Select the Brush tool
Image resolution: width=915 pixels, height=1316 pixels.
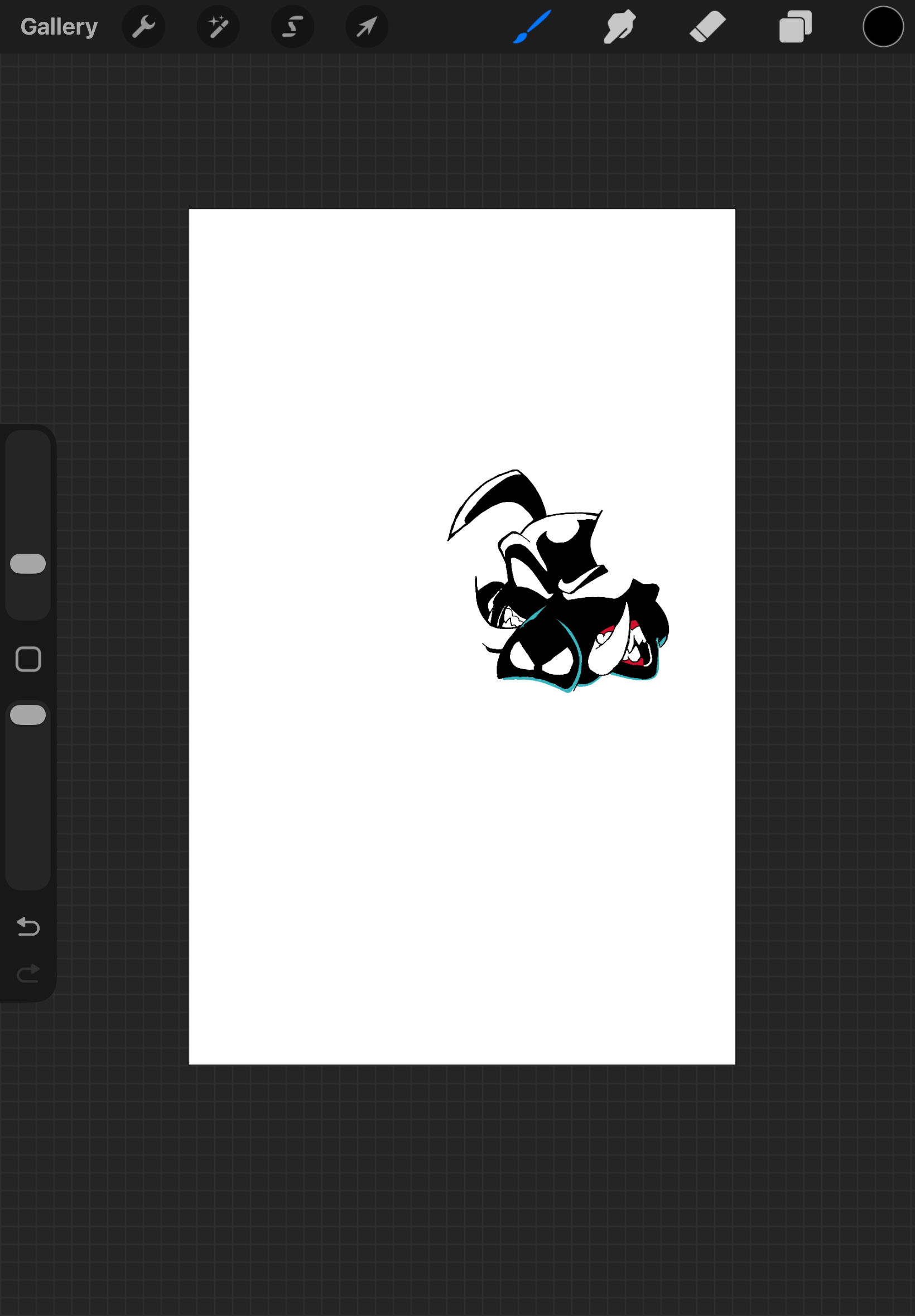(x=532, y=26)
